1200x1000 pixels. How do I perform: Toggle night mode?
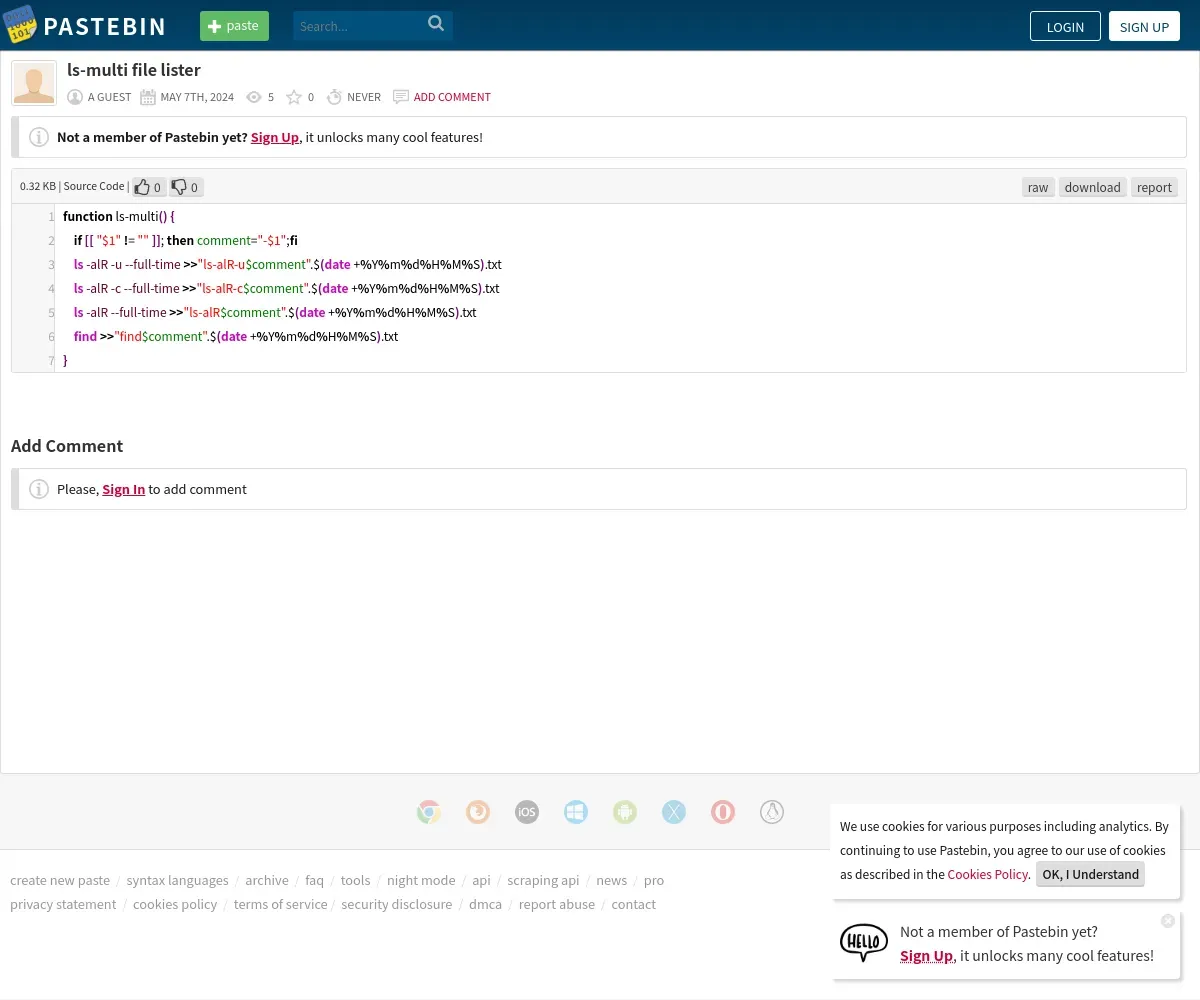point(421,880)
